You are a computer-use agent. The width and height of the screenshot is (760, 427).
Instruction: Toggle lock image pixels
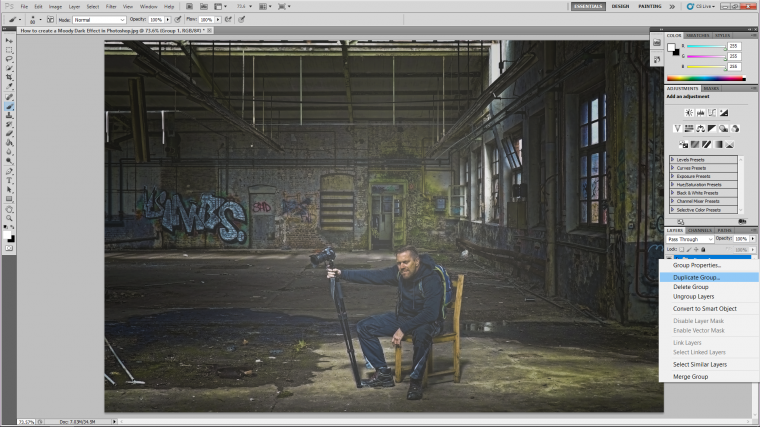(689, 250)
